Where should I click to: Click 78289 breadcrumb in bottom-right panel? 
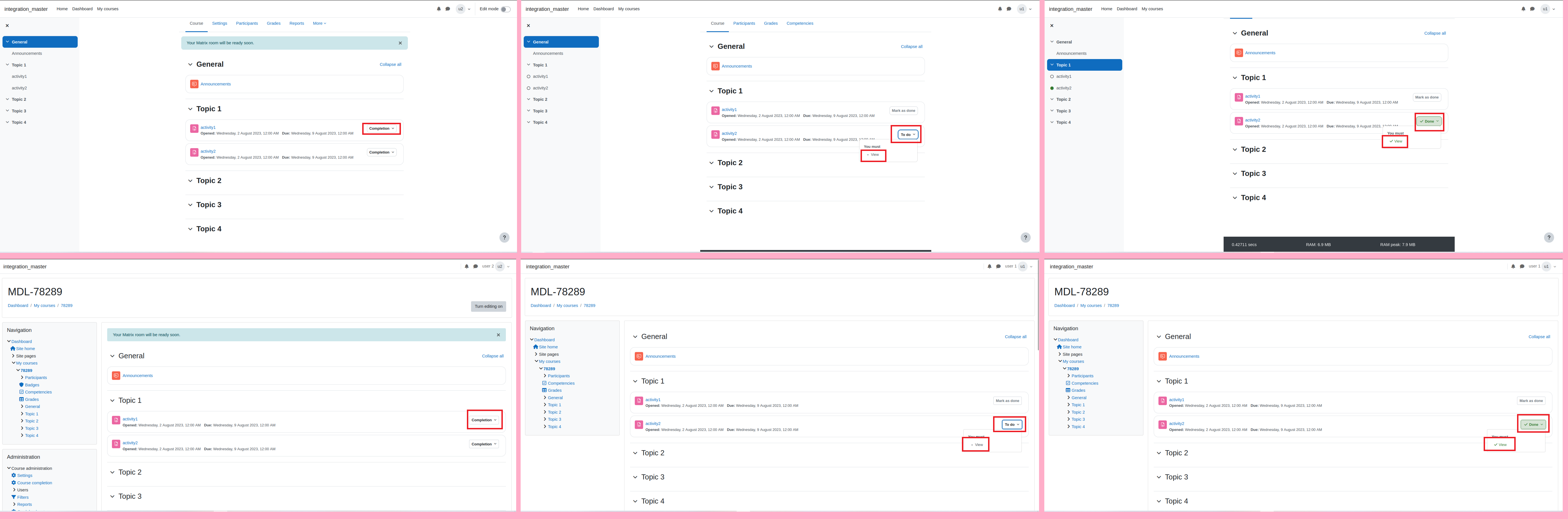[x=1113, y=305]
